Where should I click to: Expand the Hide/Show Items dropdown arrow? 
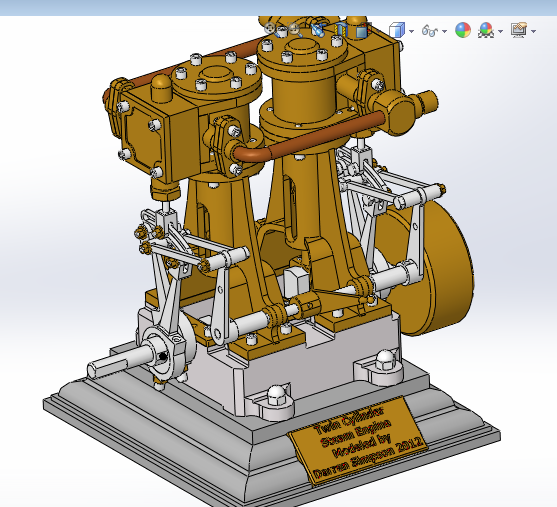point(444,31)
